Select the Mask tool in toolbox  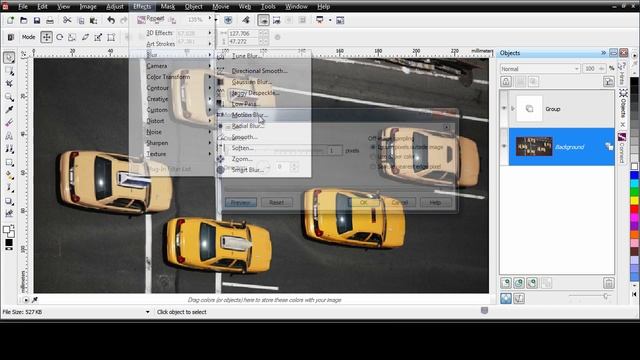pyautogui.click(x=9, y=71)
